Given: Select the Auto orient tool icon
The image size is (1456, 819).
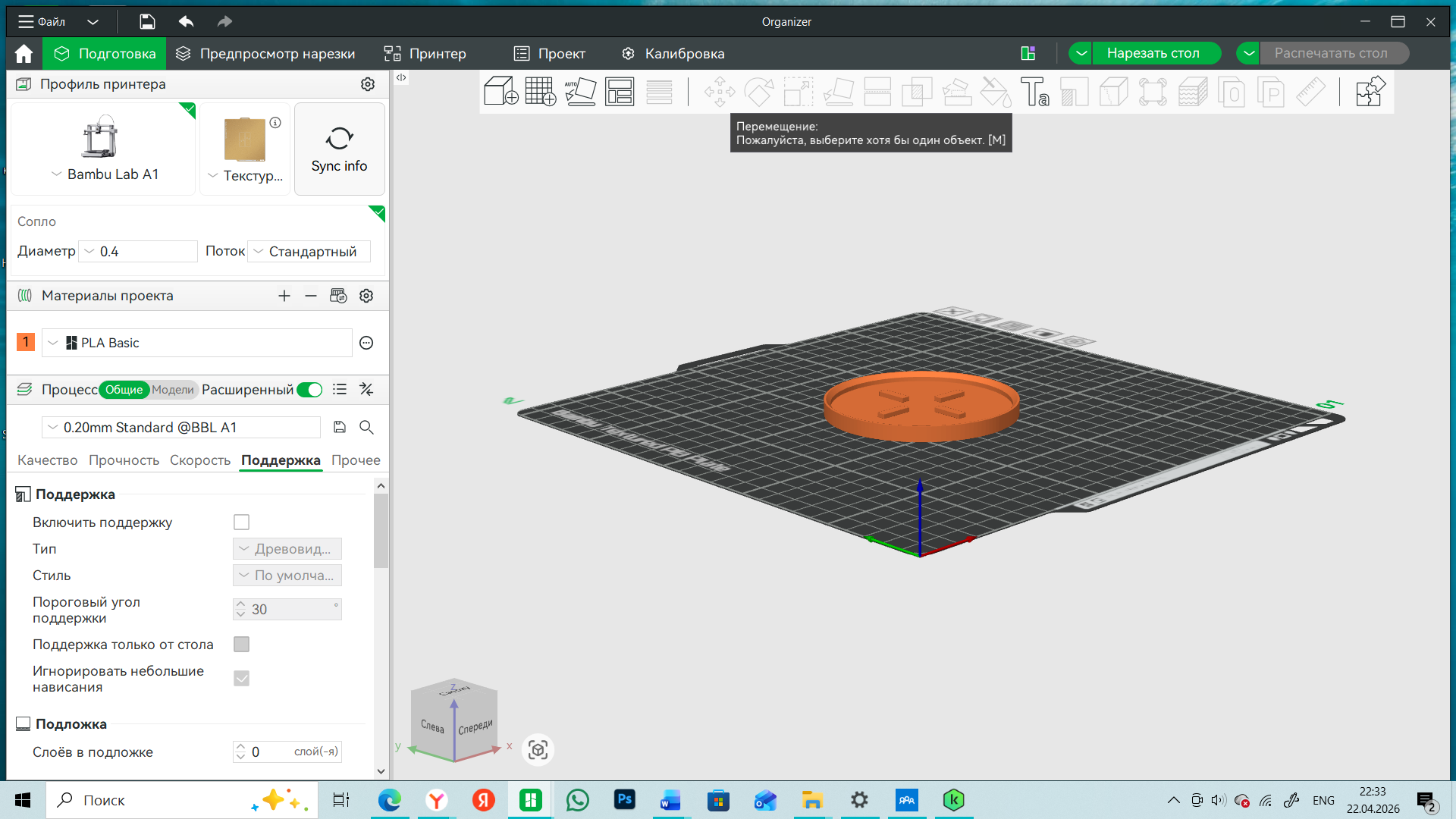Looking at the screenshot, I should click(x=580, y=92).
